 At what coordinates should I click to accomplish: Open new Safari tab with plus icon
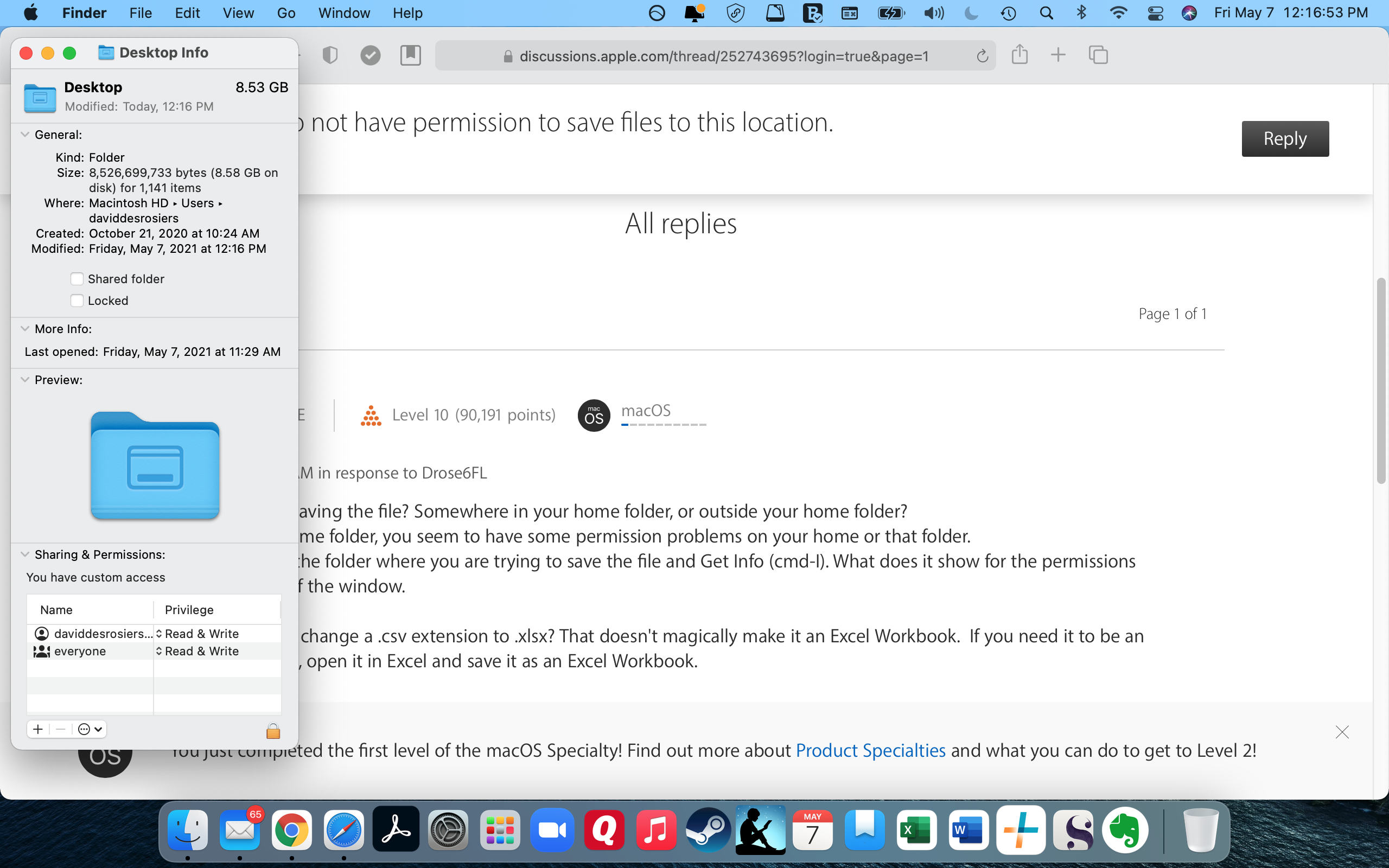[x=1058, y=55]
